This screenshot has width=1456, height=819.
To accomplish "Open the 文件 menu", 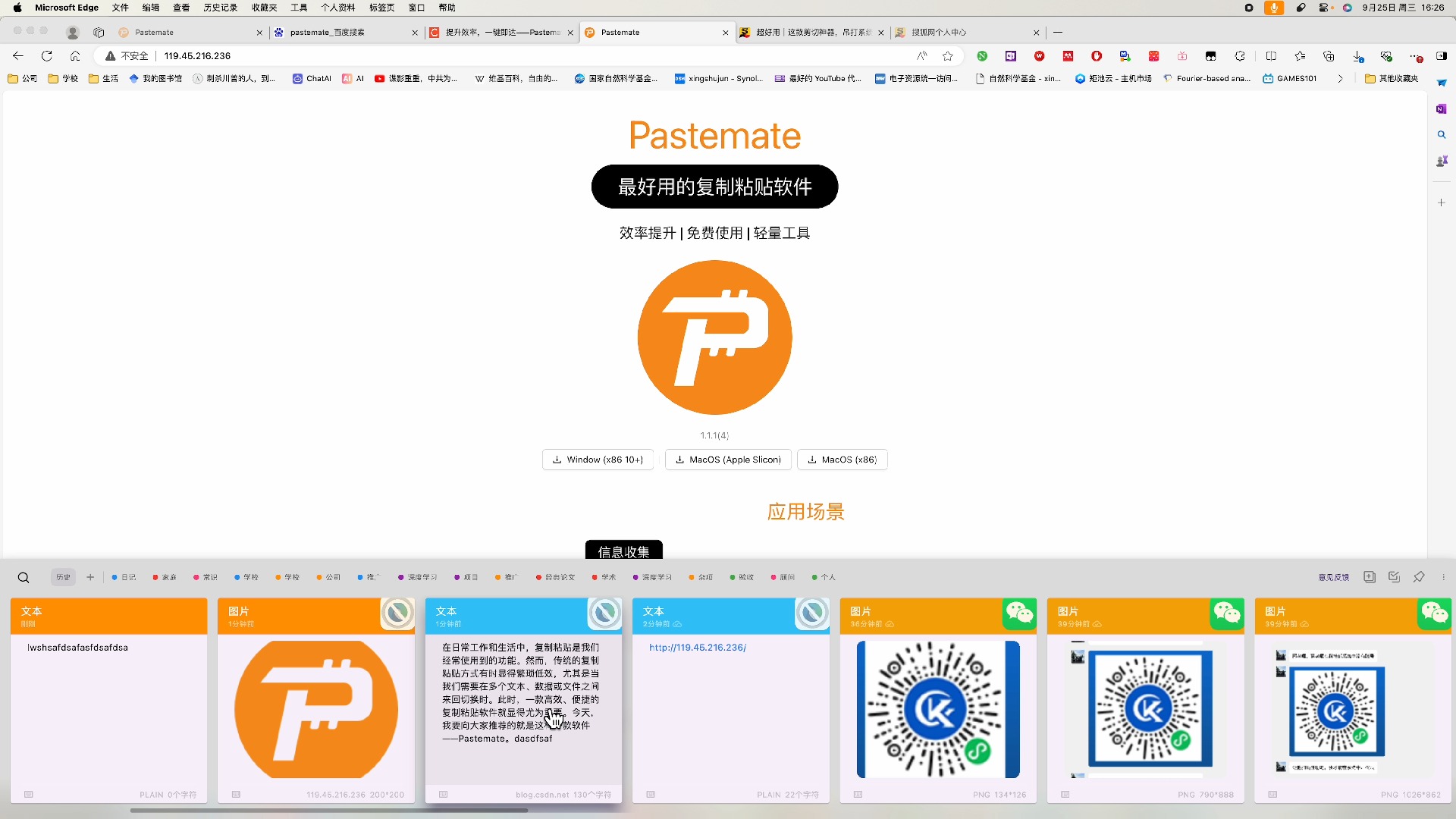I will coord(121,8).
